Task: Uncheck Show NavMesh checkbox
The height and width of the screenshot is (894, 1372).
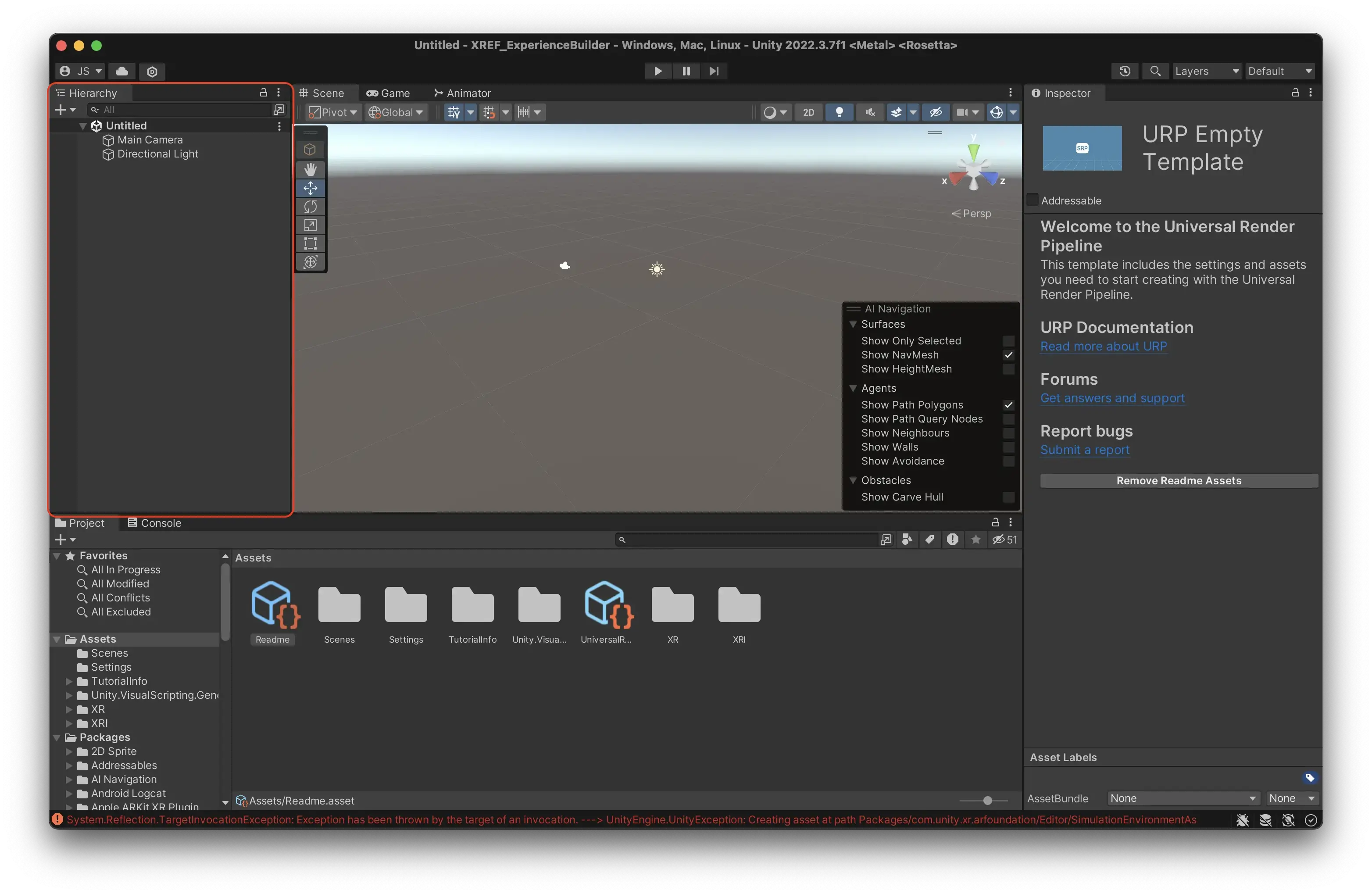Action: click(1008, 355)
